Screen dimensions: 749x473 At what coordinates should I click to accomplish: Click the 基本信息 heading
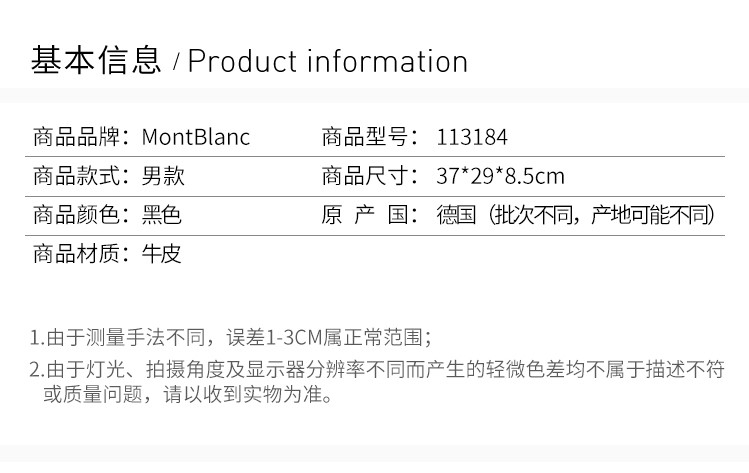(96, 61)
